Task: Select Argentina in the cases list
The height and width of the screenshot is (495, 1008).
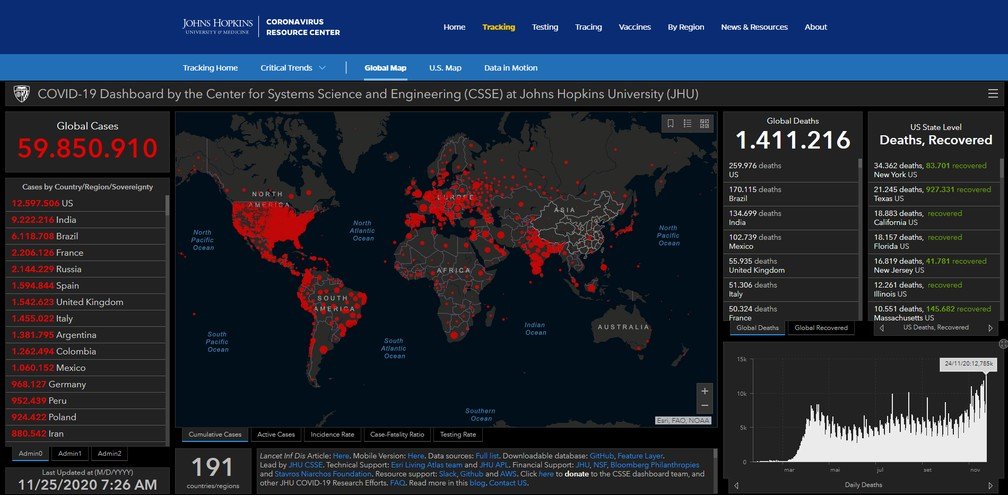Action: 86,335
